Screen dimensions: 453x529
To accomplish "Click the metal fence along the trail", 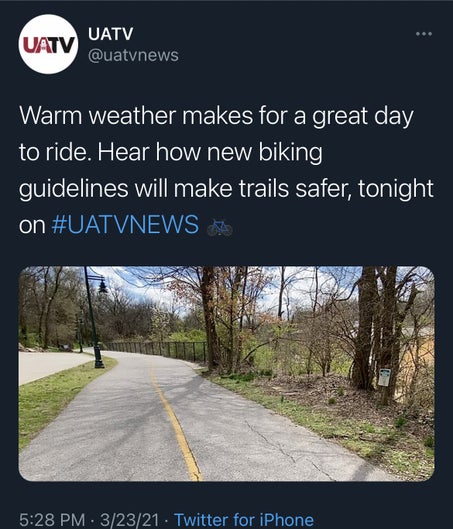I will (155, 350).
